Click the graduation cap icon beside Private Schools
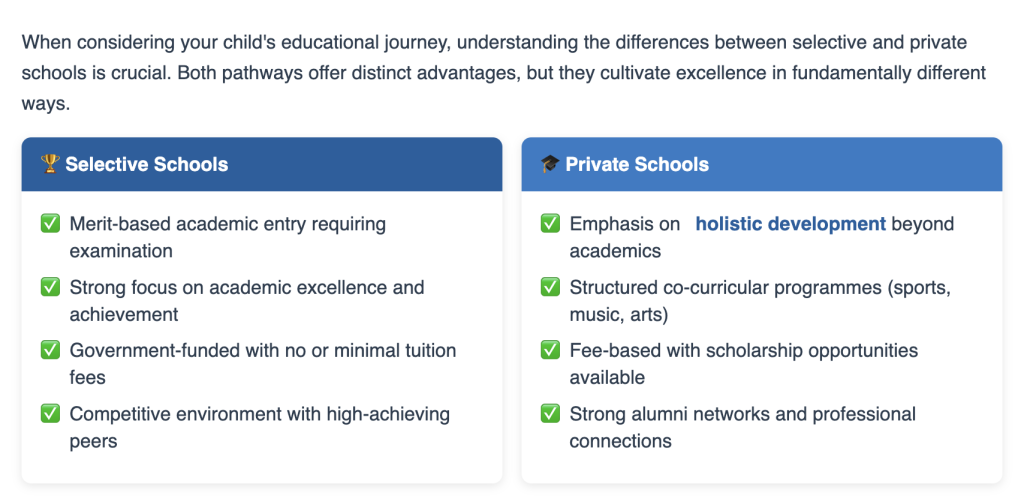The height and width of the screenshot is (499, 1024). click(551, 163)
